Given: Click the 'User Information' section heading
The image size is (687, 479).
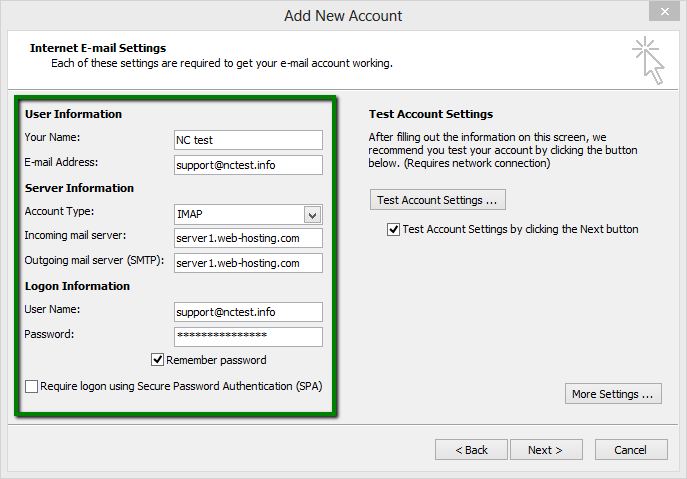Looking at the screenshot, I should (73, 114).
